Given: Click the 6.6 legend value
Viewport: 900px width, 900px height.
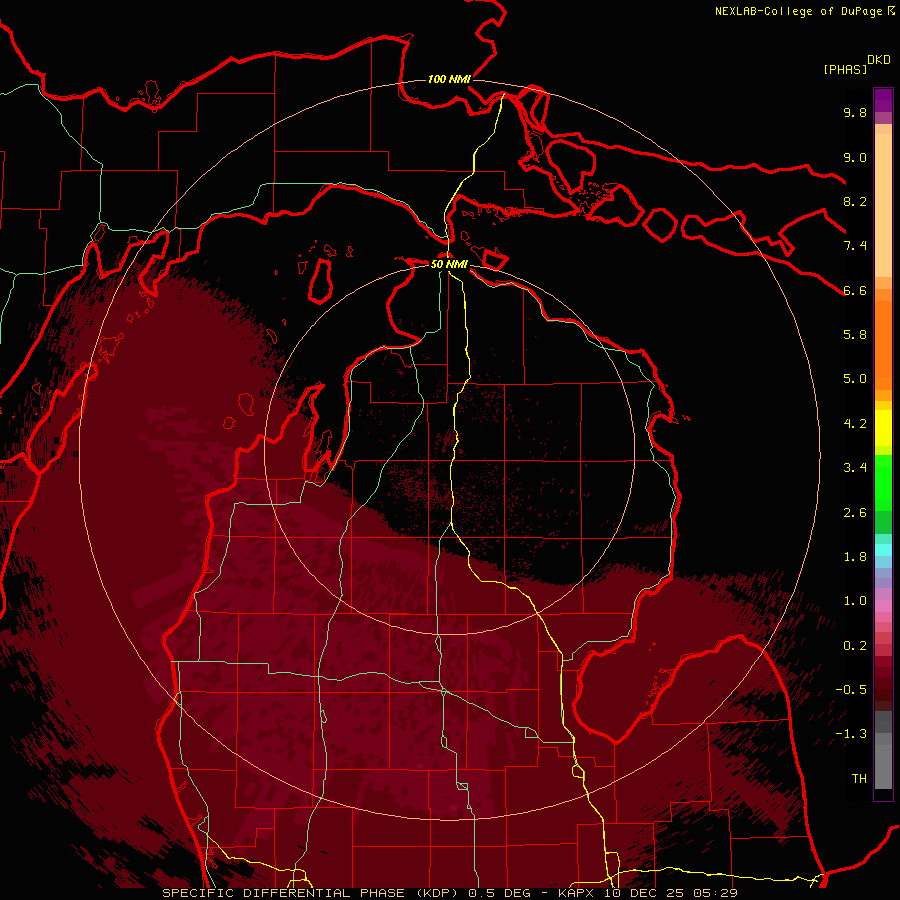Looking at the screenshot, I should 855,290.
